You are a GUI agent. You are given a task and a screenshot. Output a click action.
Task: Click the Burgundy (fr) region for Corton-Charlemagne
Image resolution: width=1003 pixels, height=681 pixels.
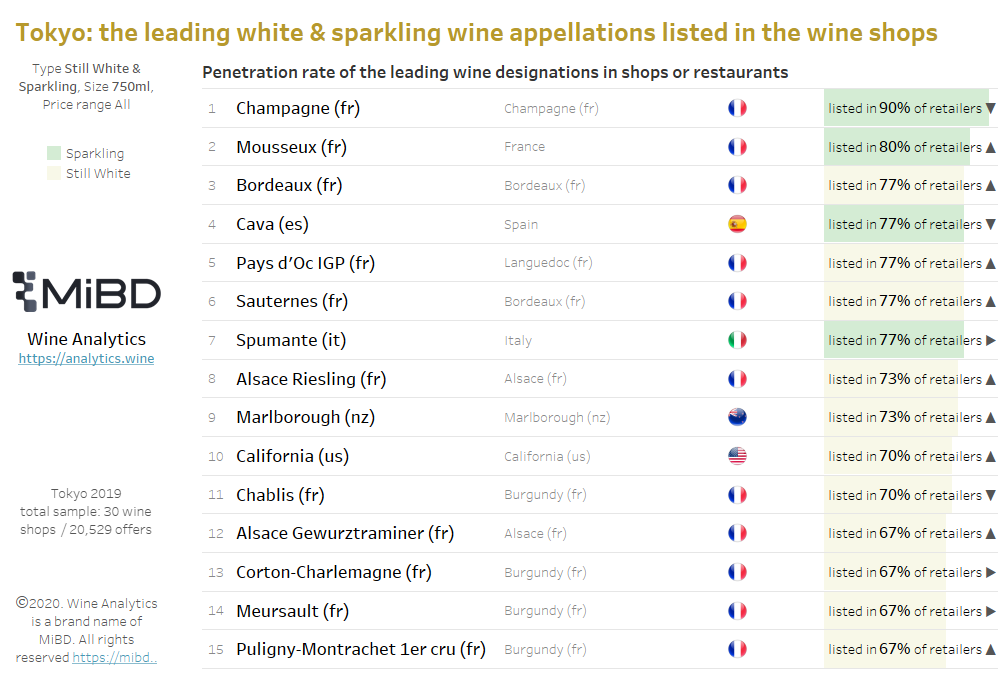545,572
